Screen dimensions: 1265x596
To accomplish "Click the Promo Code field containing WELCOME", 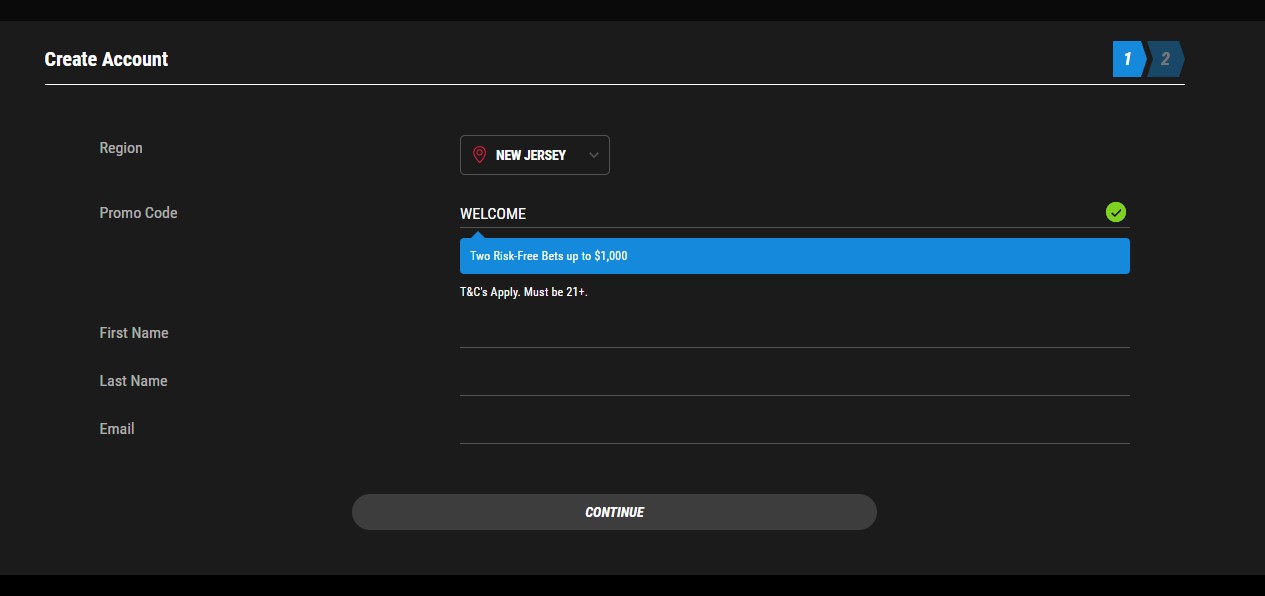I will (795, 213).
